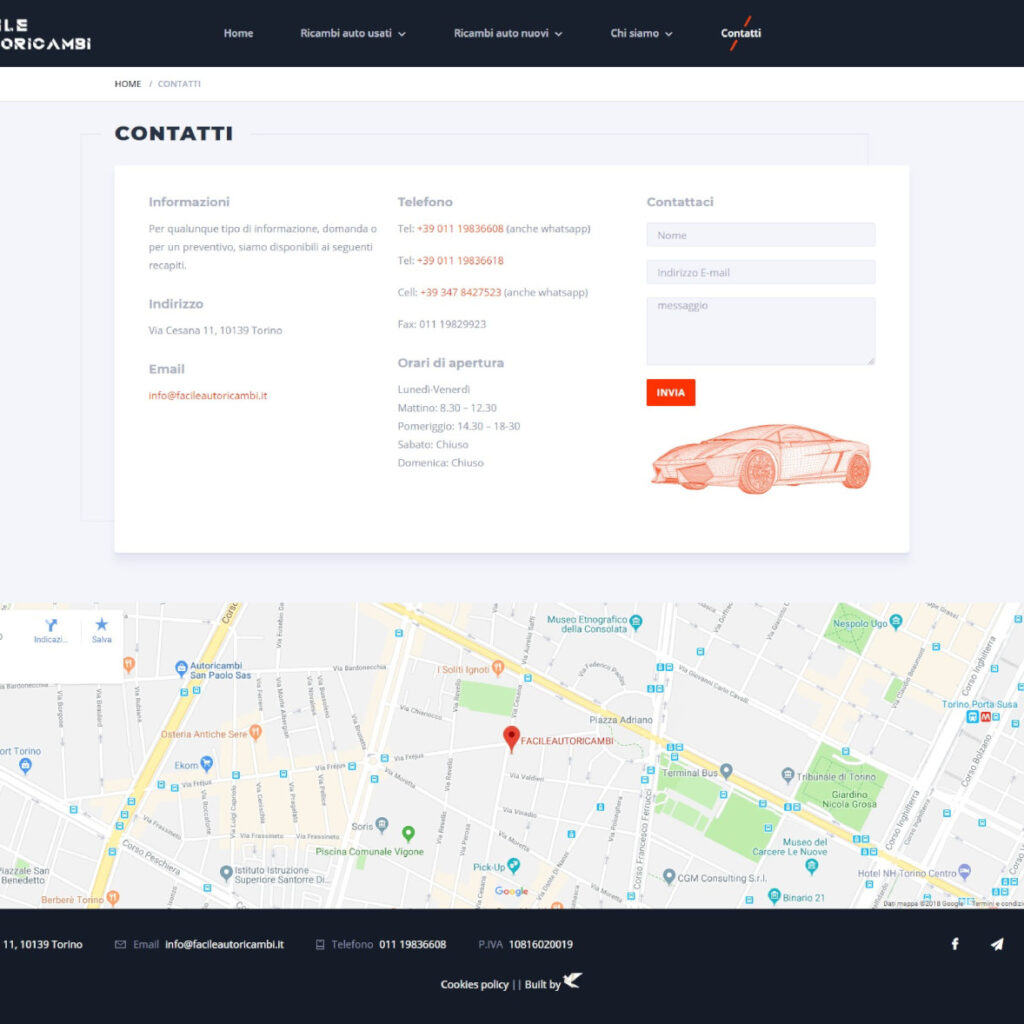Click the bird logo next to Built by
1024x1024 pixels.
[x=572, y=981]
